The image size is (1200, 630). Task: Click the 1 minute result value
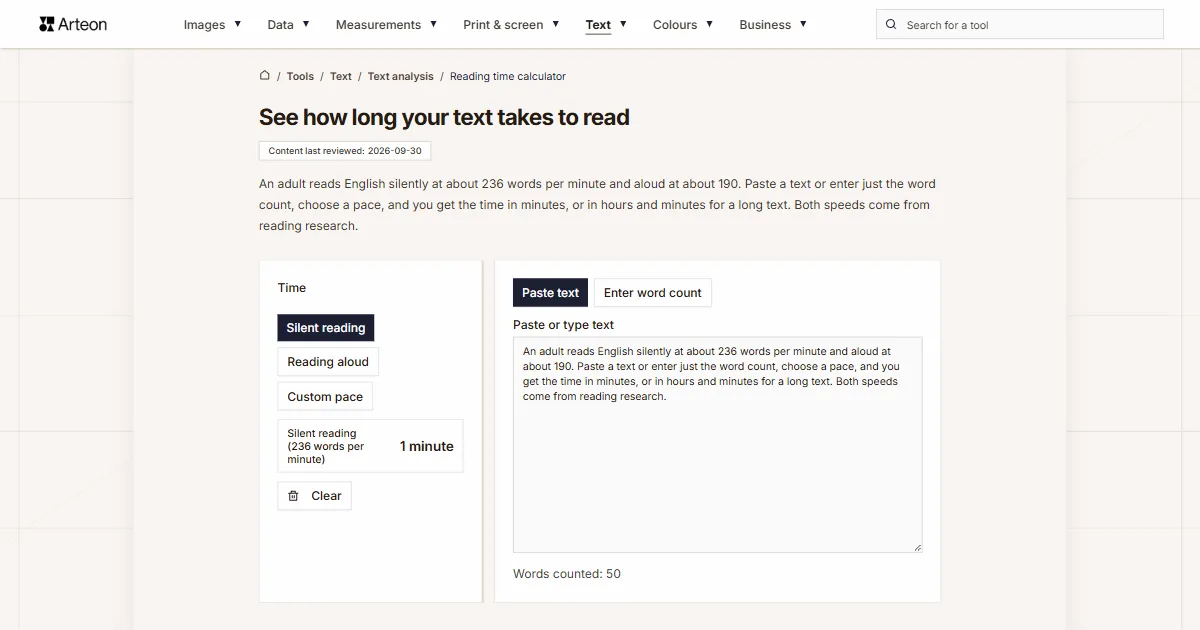[427, 446]
